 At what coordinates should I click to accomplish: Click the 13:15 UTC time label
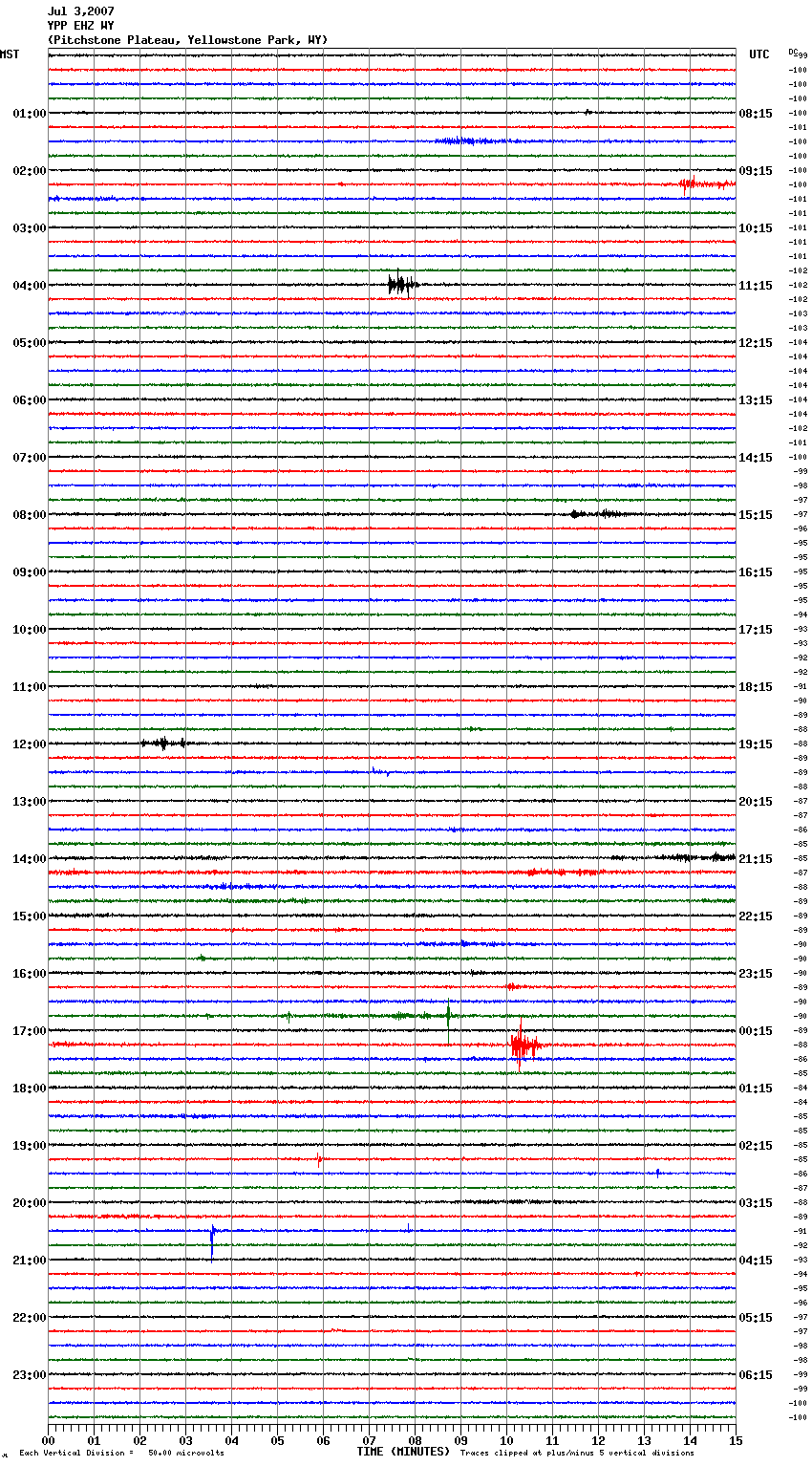point(756,400)
